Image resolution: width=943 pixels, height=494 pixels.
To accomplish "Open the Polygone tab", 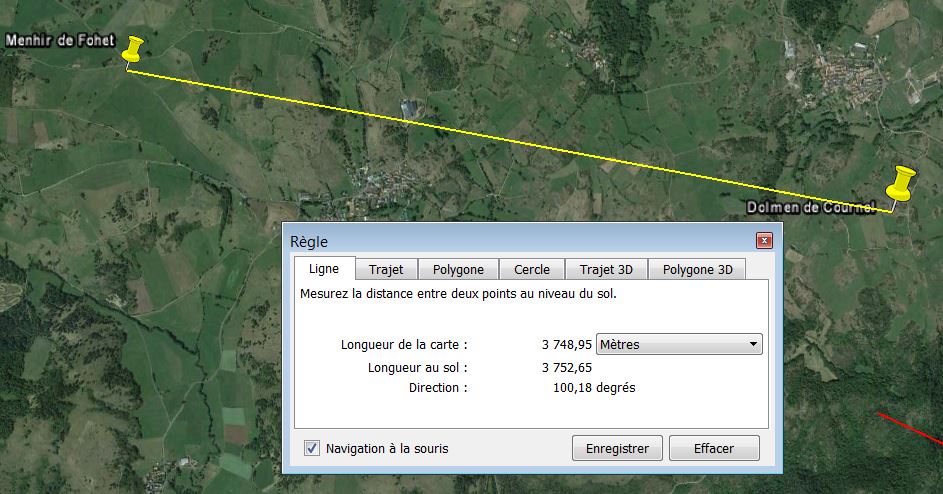I will [x=458, y=270].
